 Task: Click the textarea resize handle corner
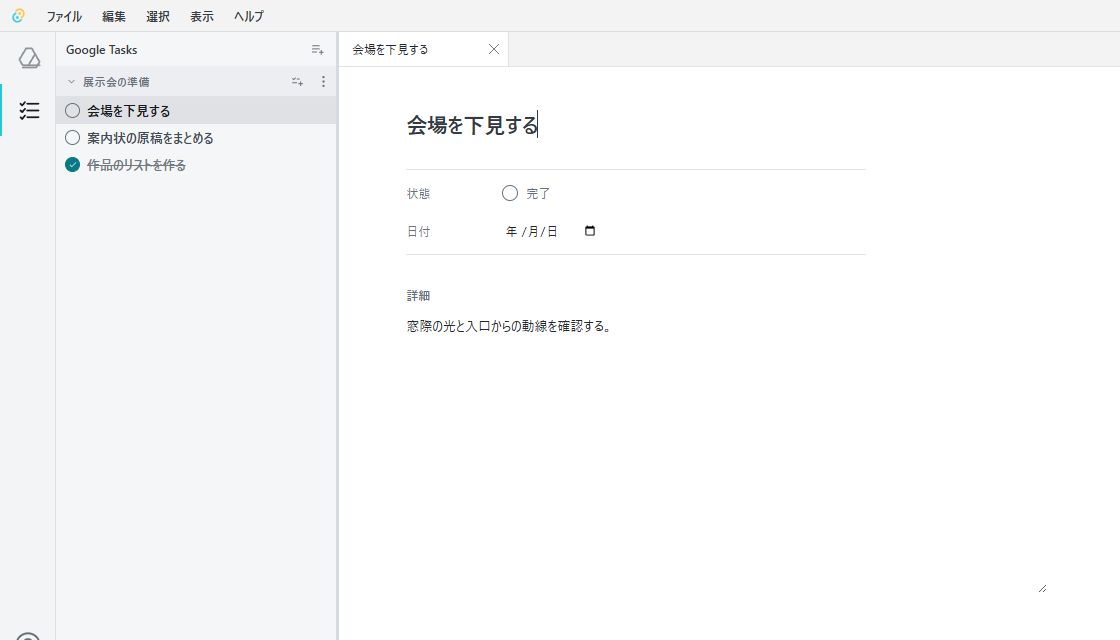pyautogui.click(x=1042, y=588)
